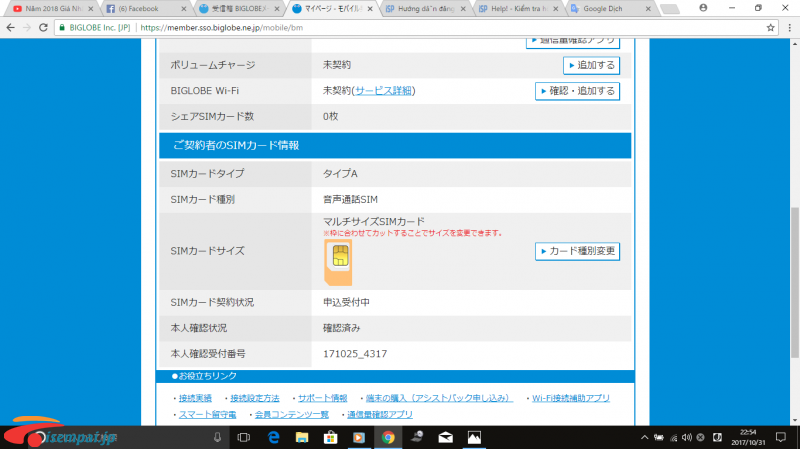800x449 pixels.
Task: Launch Microsoft Edge from the taskbar
Action: click(x=273, y=437)
